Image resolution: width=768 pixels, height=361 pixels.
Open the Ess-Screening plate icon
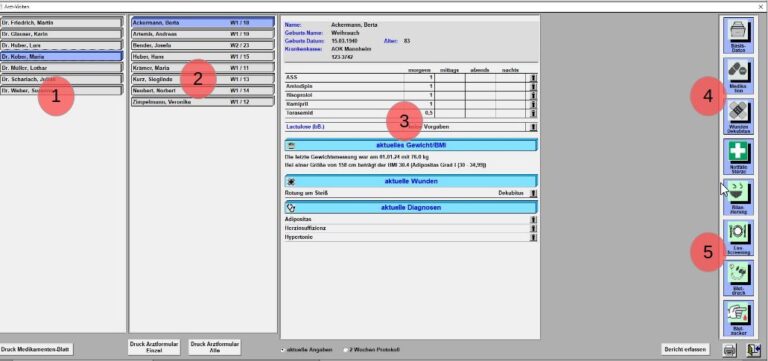[738, 238]
